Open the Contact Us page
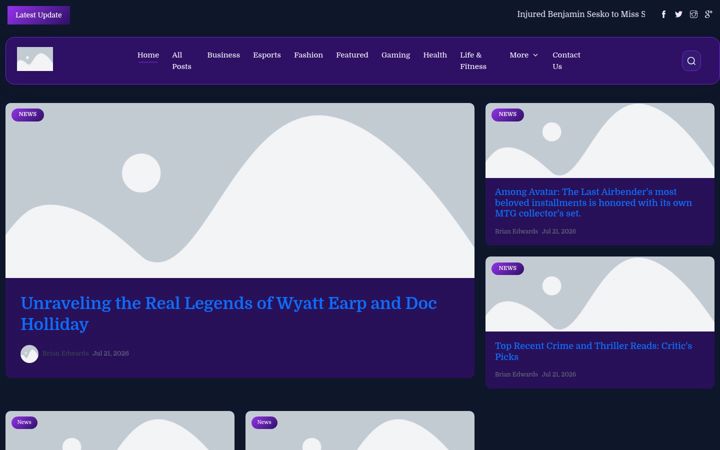720x450 pixels. pyautogui.click(x=566, y=61)
